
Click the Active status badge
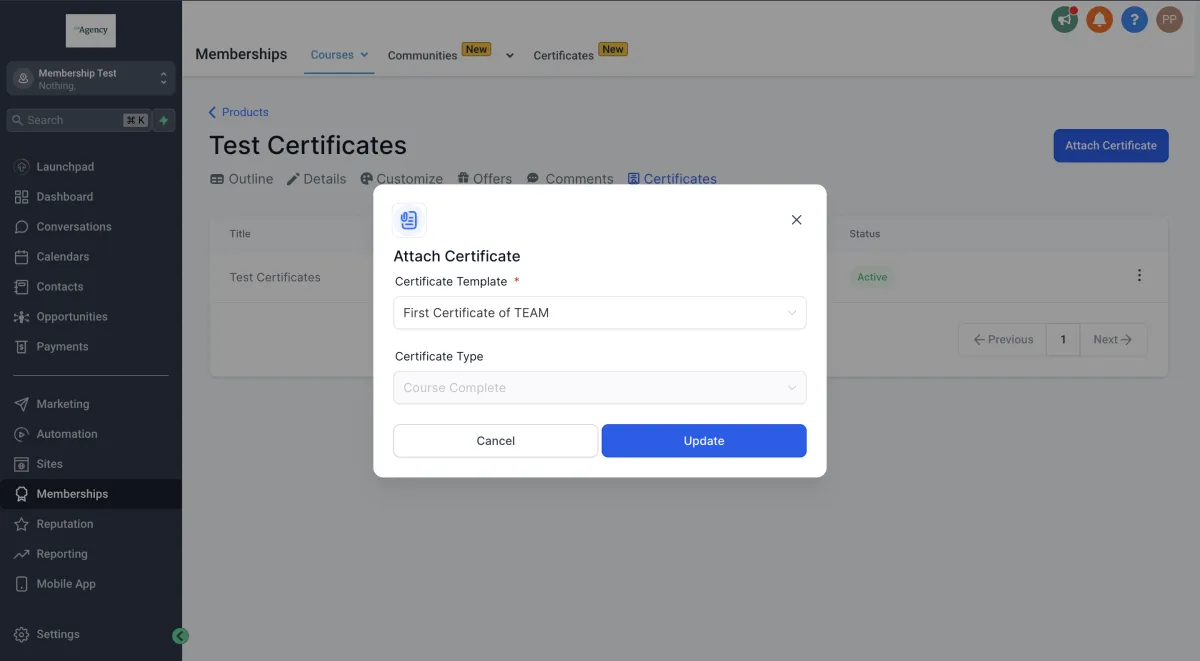(x=872, y=277)
